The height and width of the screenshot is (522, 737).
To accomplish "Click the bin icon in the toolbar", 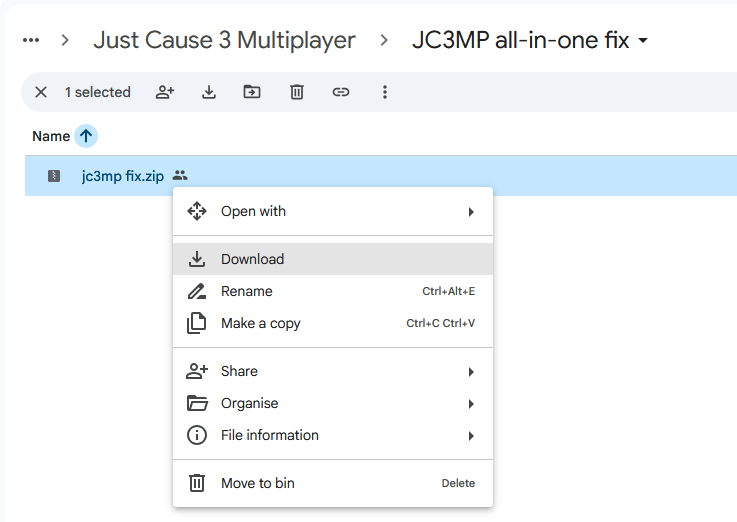I will tap(297, 92).
